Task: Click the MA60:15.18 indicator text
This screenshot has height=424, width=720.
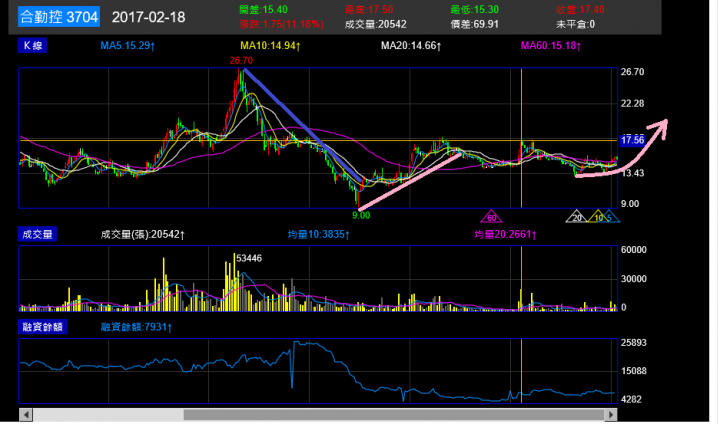Action: click(551, 45)
